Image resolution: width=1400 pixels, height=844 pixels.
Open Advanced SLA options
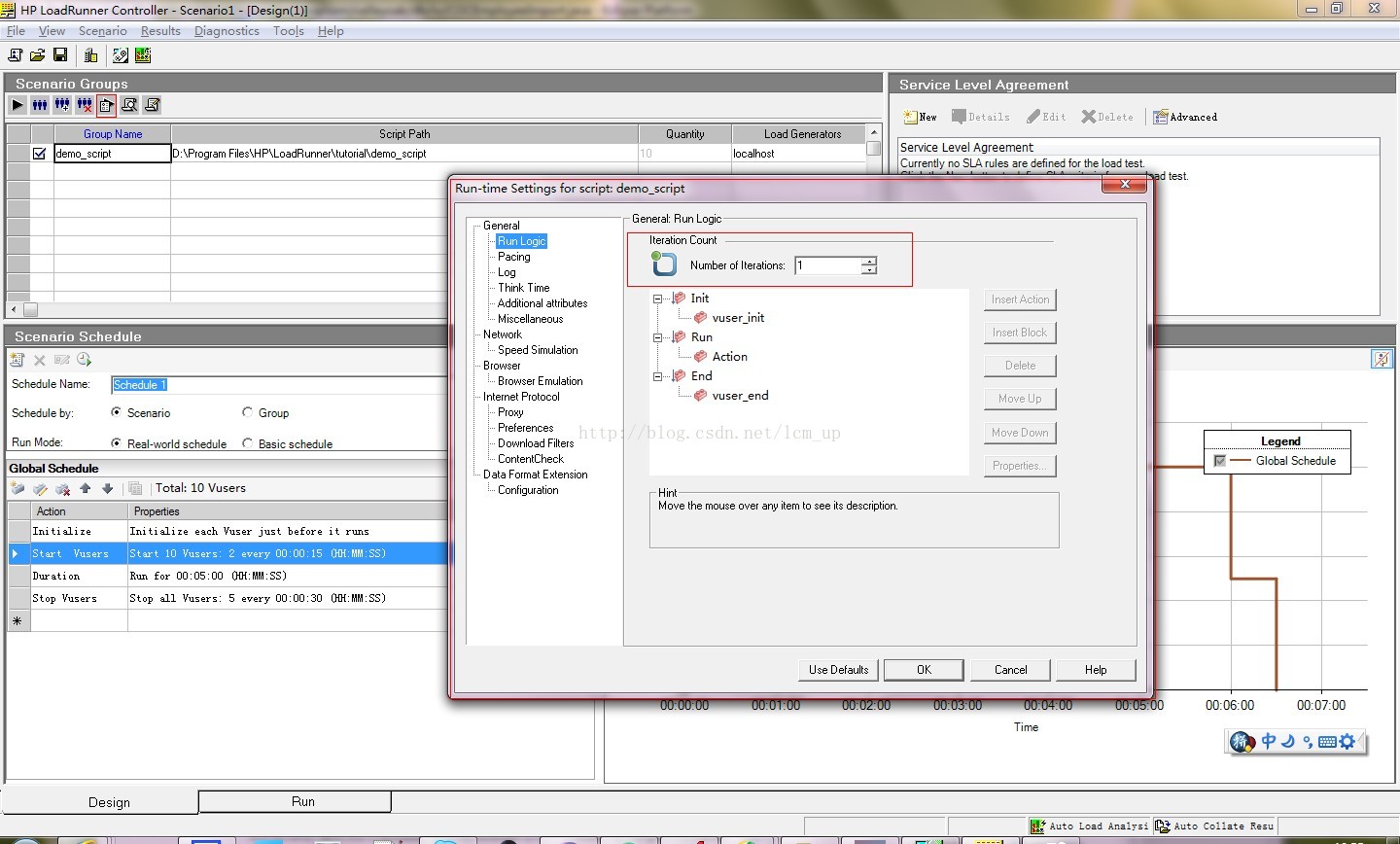tap(1184, 117)
